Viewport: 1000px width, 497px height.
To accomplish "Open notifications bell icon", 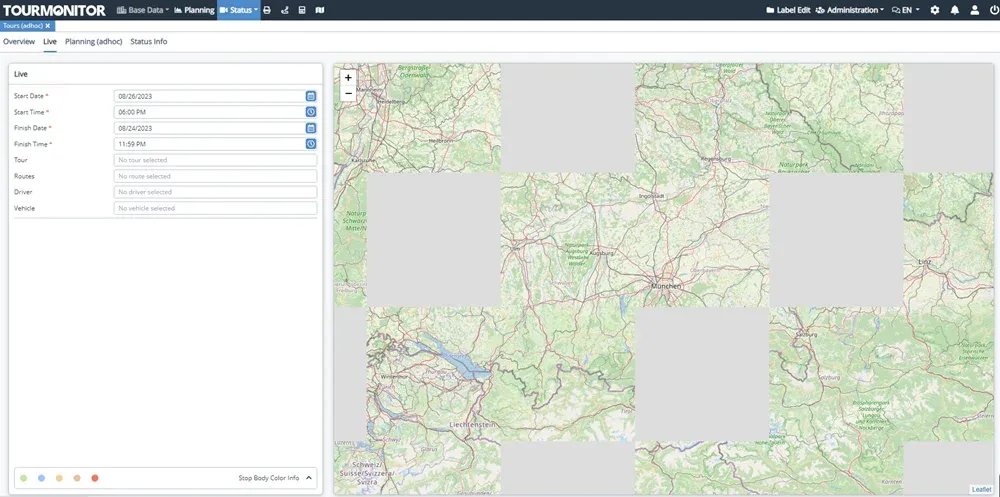I will tap(955, 10).
